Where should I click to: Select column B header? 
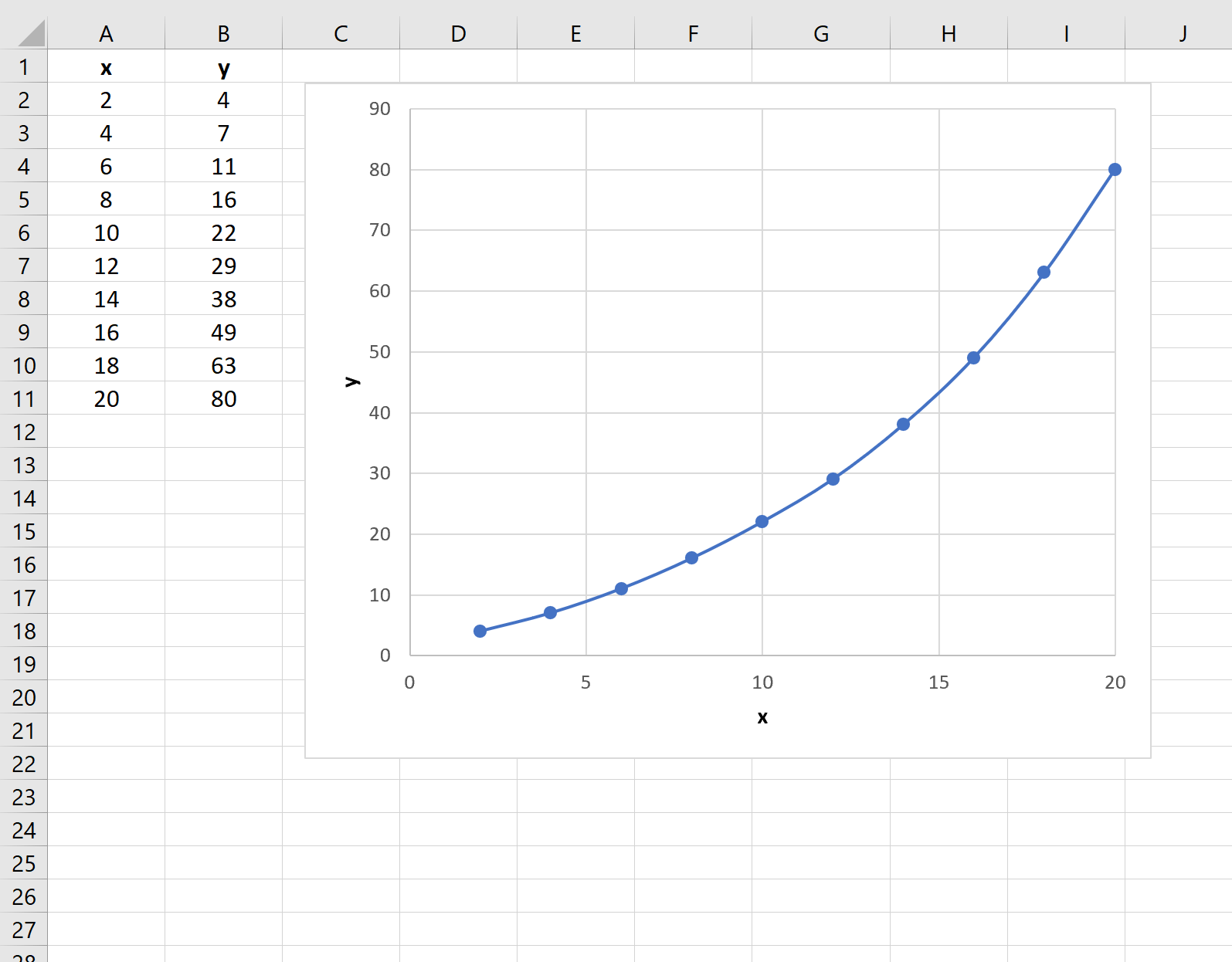[224, 33]
